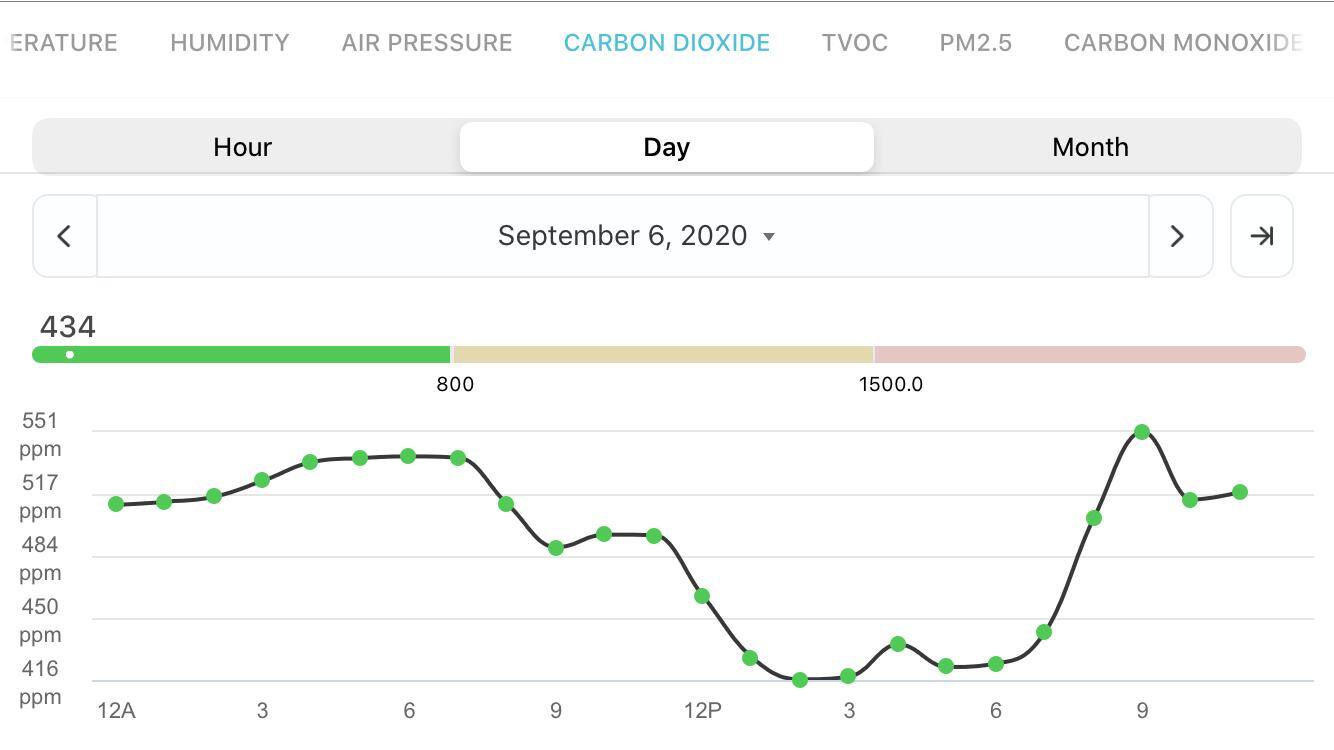
Task: Open the Carbon Monoxide tab
Action: pos(1183,43)
